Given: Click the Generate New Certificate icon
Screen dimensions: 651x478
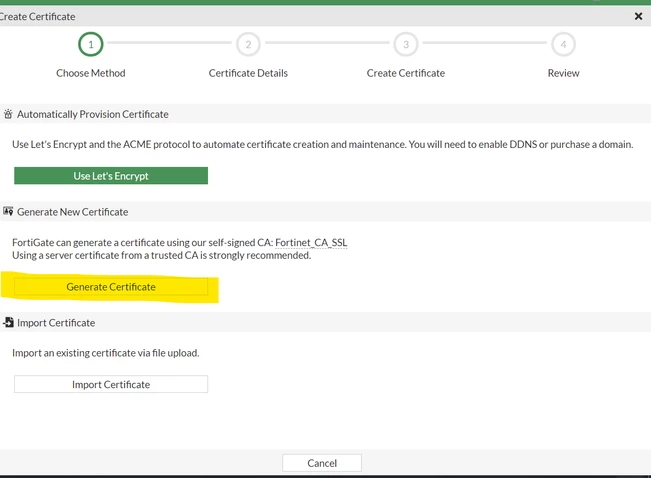Looking at the screenshot, I should 8,211.
